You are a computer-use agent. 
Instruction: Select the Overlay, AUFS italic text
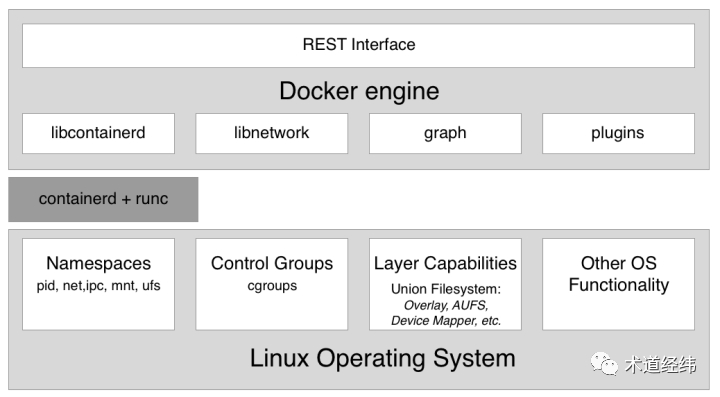coord(446,305)
